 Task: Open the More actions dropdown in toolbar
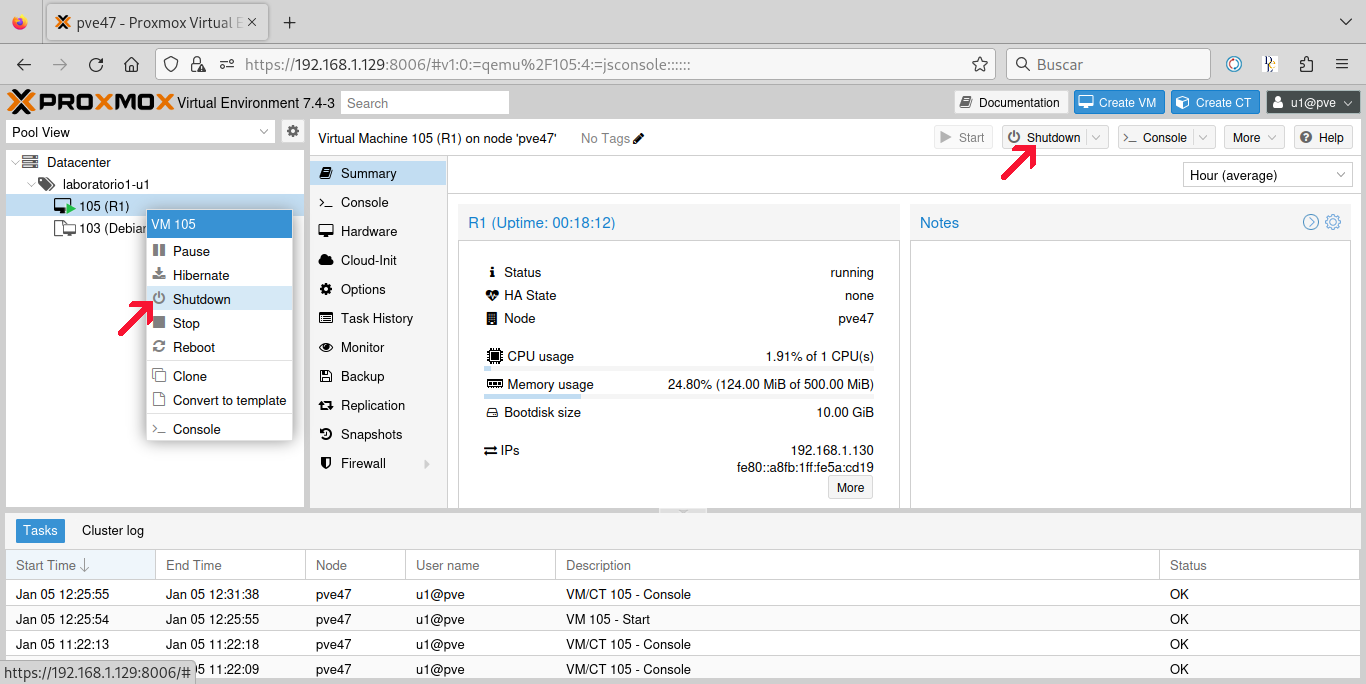click(1254, 138)
